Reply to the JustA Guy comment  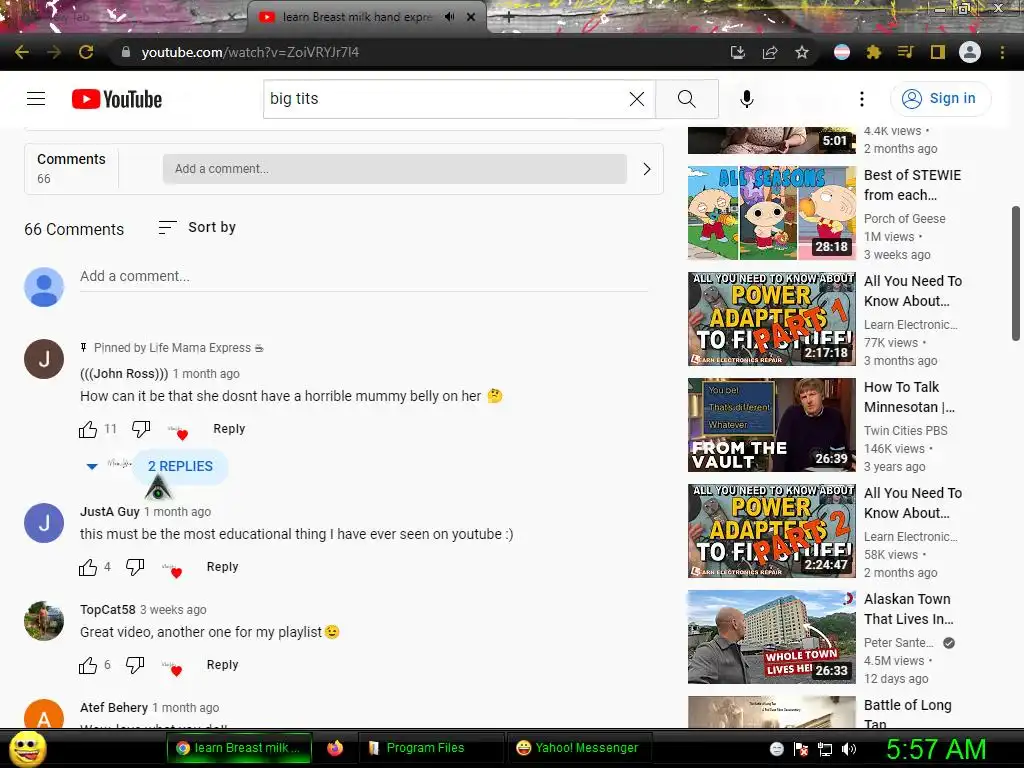[x=223, y=567]
